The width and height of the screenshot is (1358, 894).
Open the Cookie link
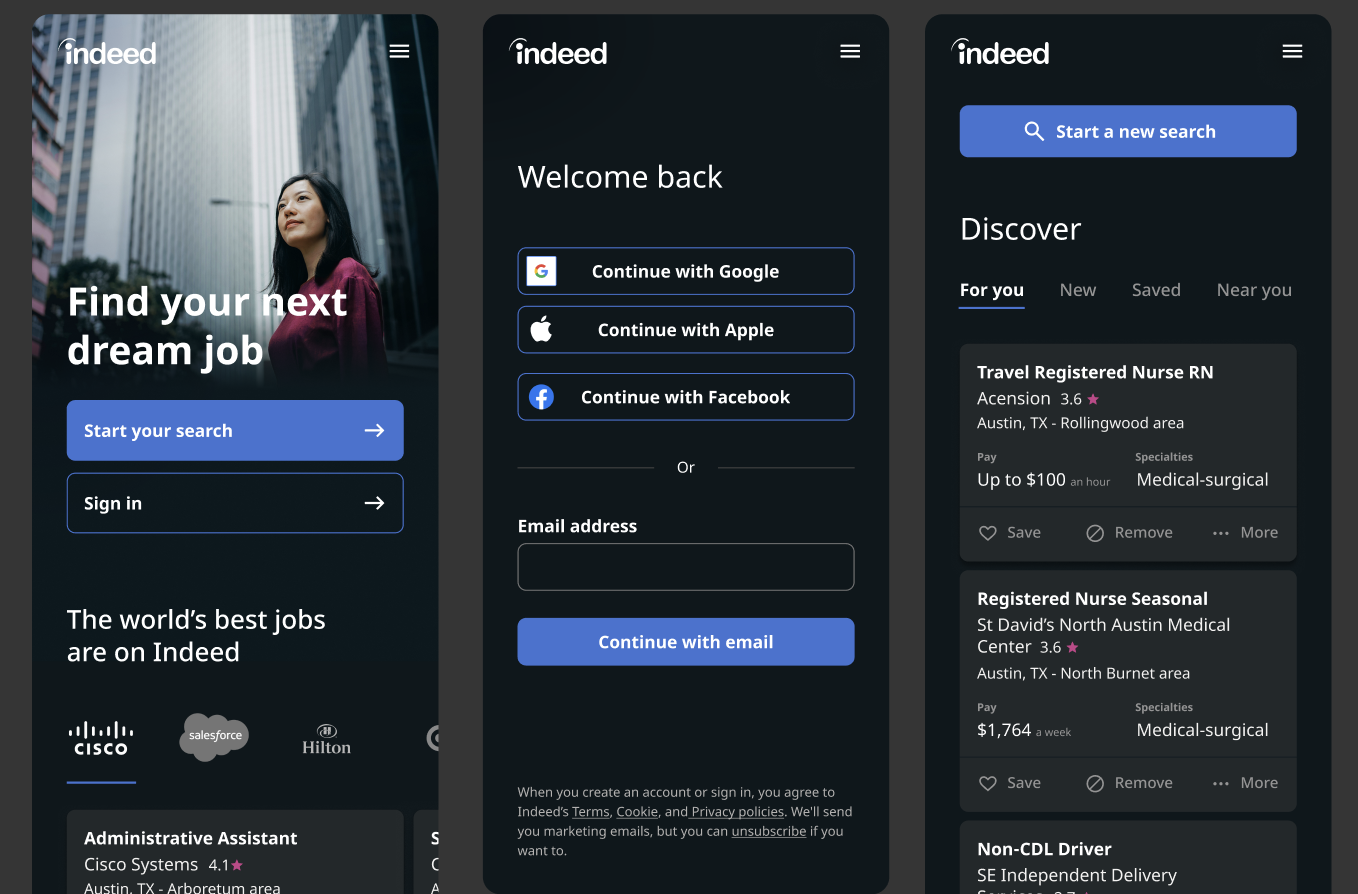pyautogui.click(x=637, y=811)
